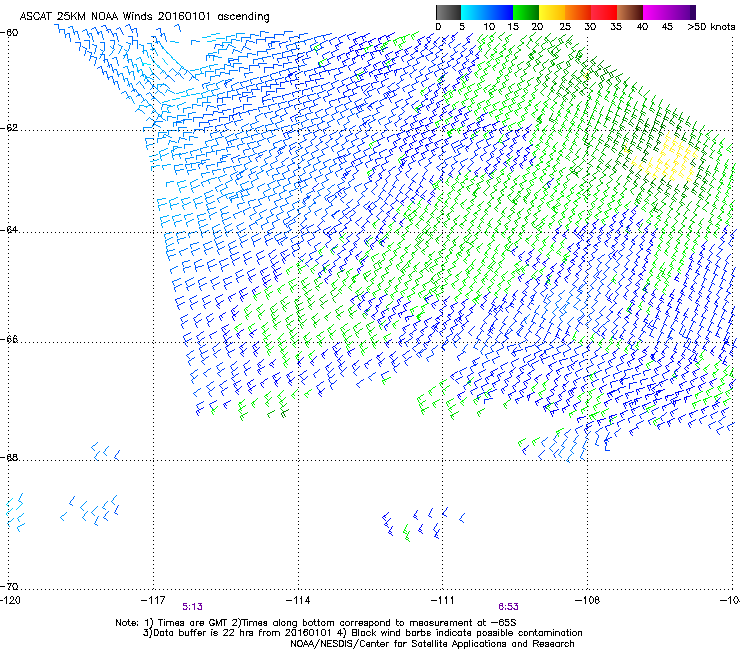Click the -111 longitude axis label
This screenshot has height=650, width=740.
pos(443,600)
